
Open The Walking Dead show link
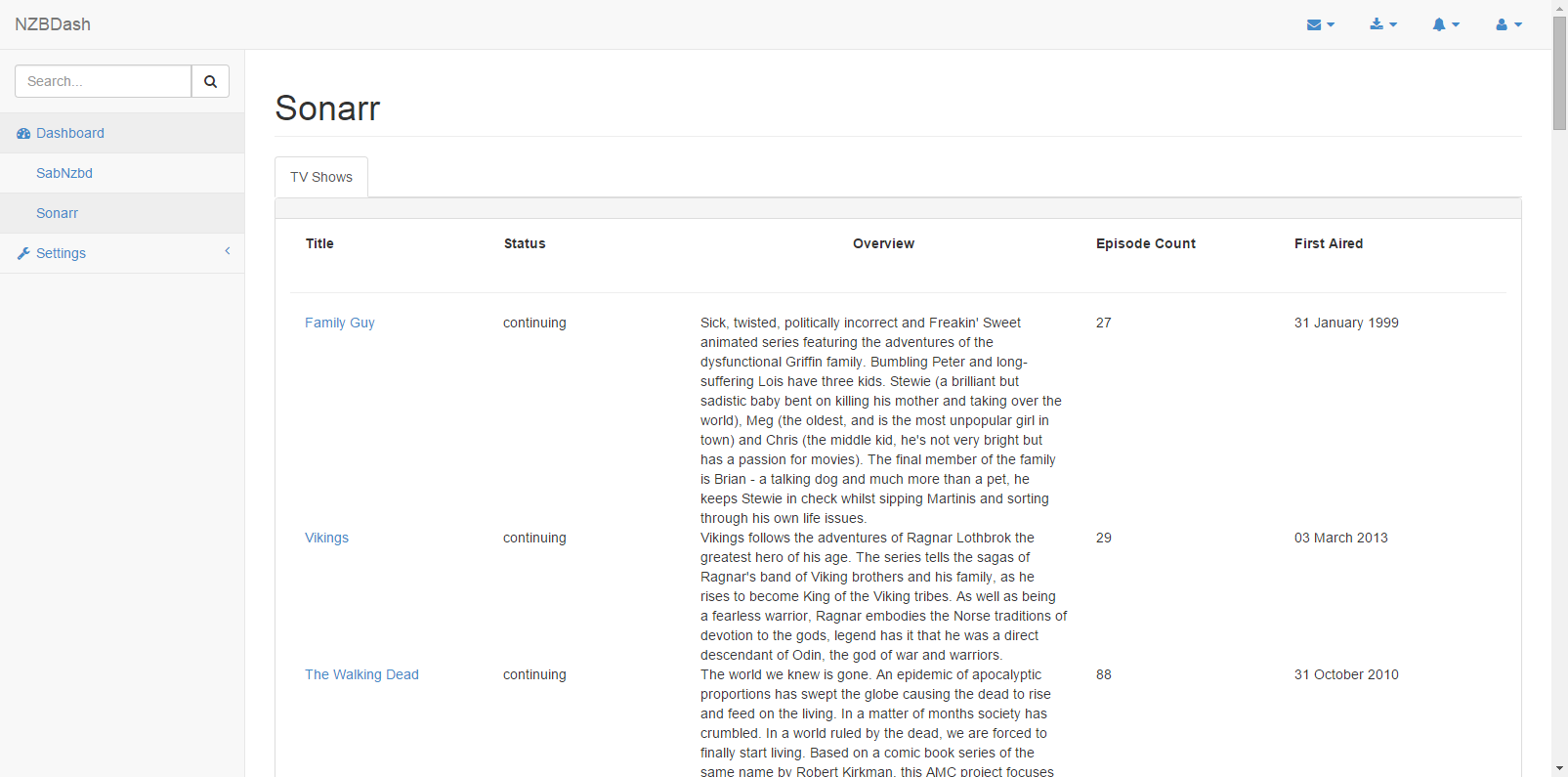(x=361, y=674)
